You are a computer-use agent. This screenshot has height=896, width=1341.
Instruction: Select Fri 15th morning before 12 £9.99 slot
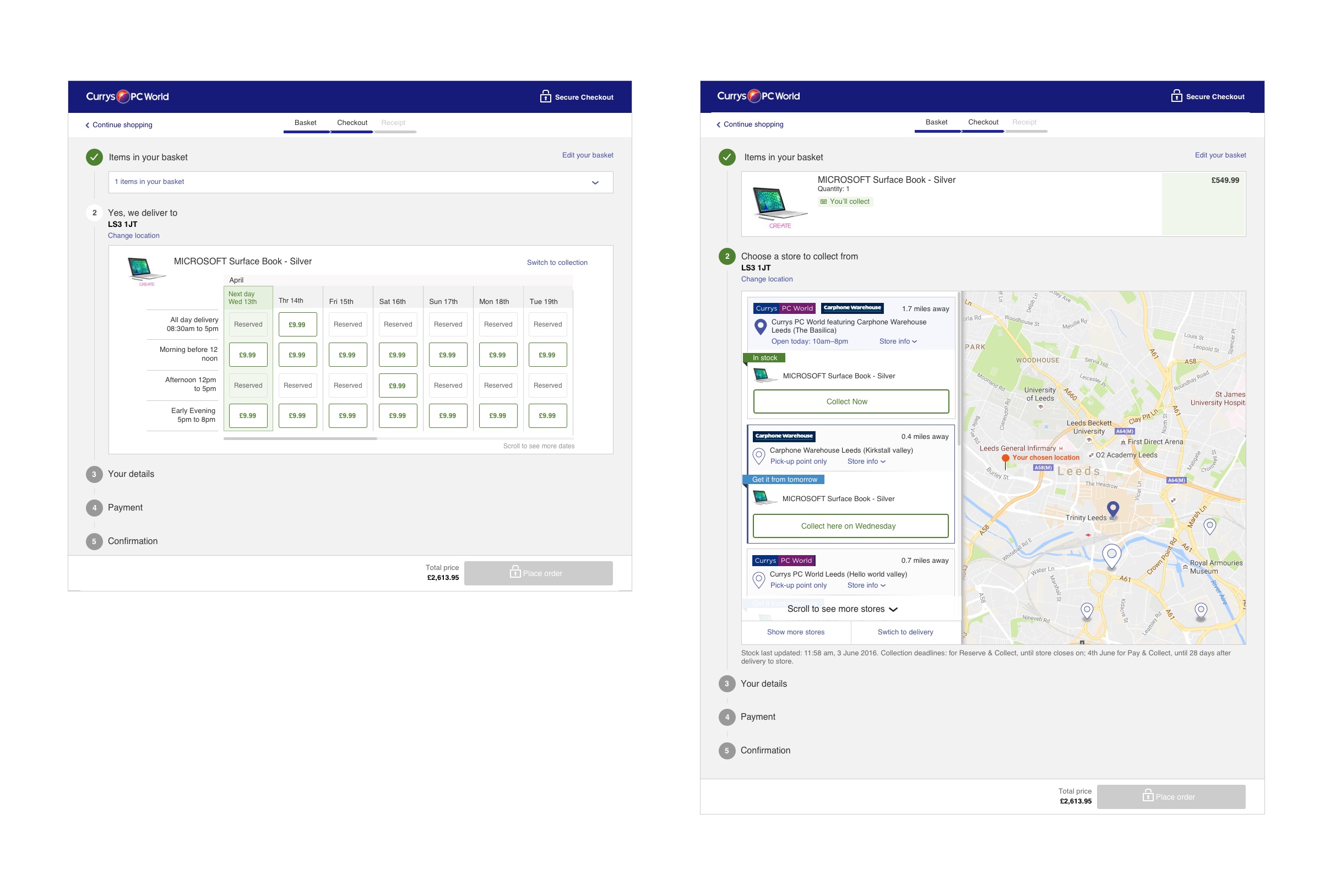point(348,355)
